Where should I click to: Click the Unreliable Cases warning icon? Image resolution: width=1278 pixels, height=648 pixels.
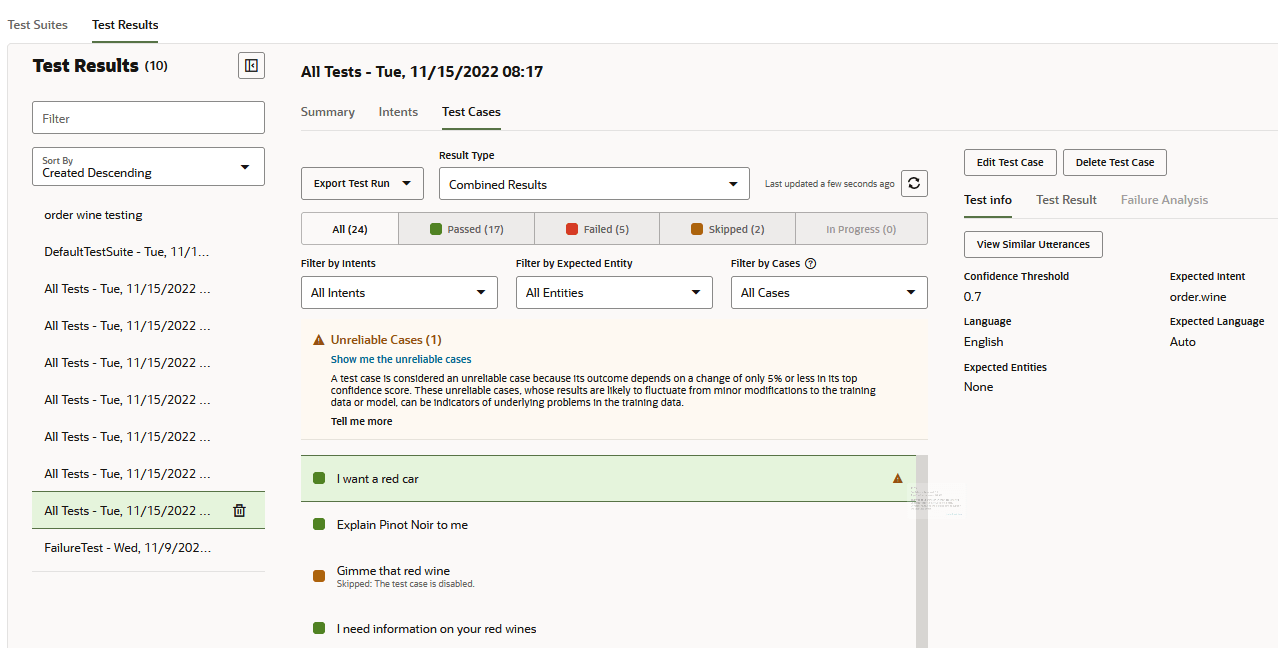(x=319, y=339)
